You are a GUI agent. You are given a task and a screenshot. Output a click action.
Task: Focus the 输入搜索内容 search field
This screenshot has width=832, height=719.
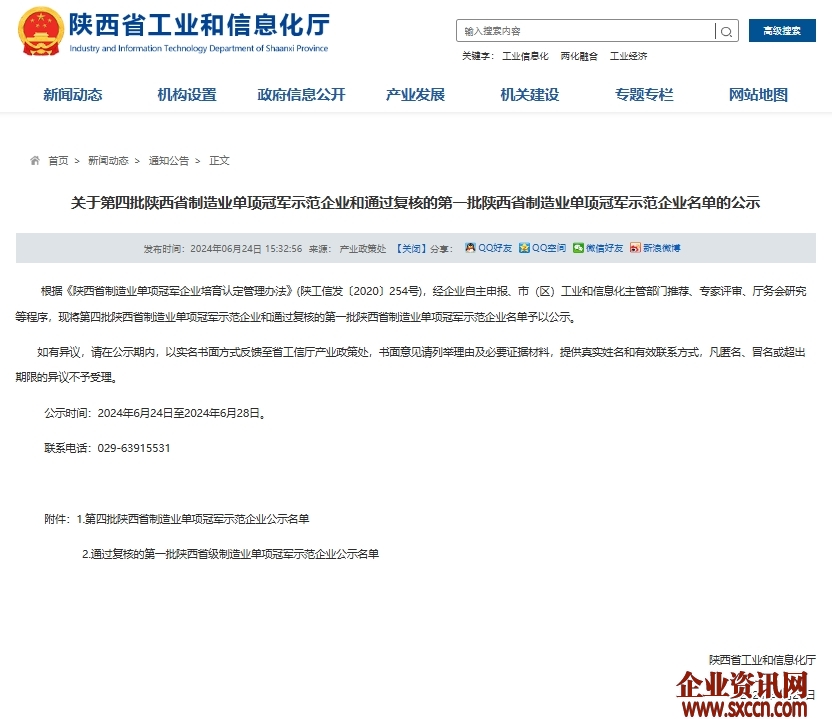pyautogui.click(x=586, y=31)
